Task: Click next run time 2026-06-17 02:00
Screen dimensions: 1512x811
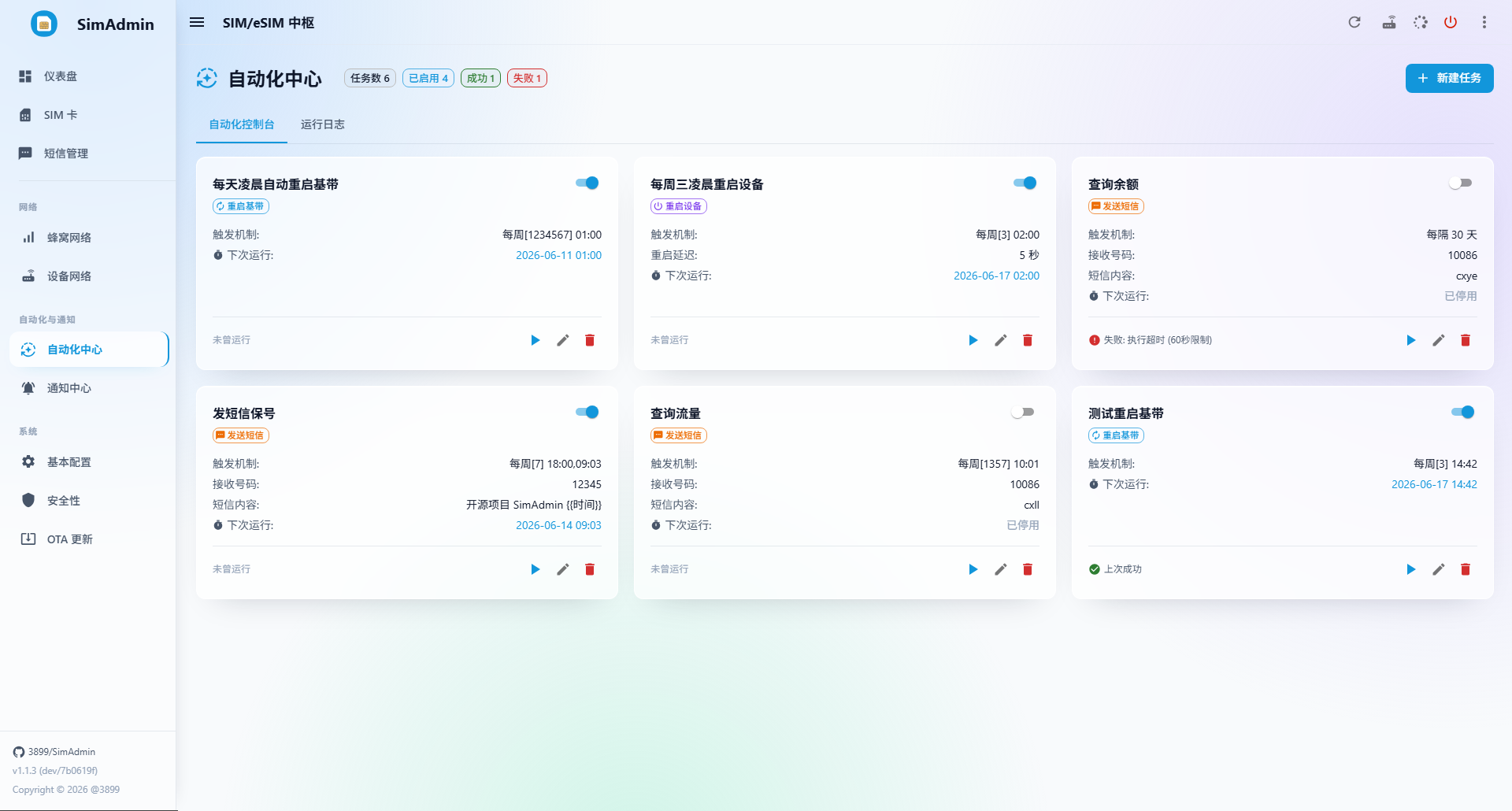Action: [x=996, y=276]
